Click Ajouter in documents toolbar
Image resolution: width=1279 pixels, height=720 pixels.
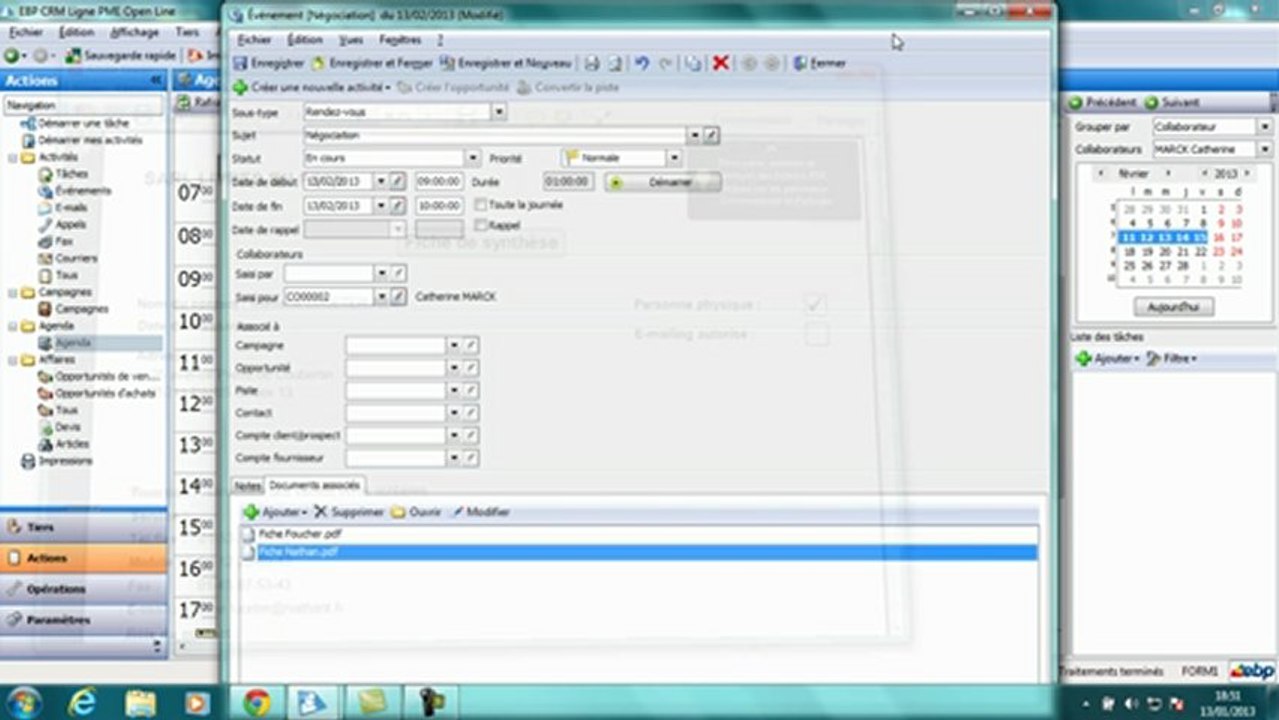pos(276,512)
